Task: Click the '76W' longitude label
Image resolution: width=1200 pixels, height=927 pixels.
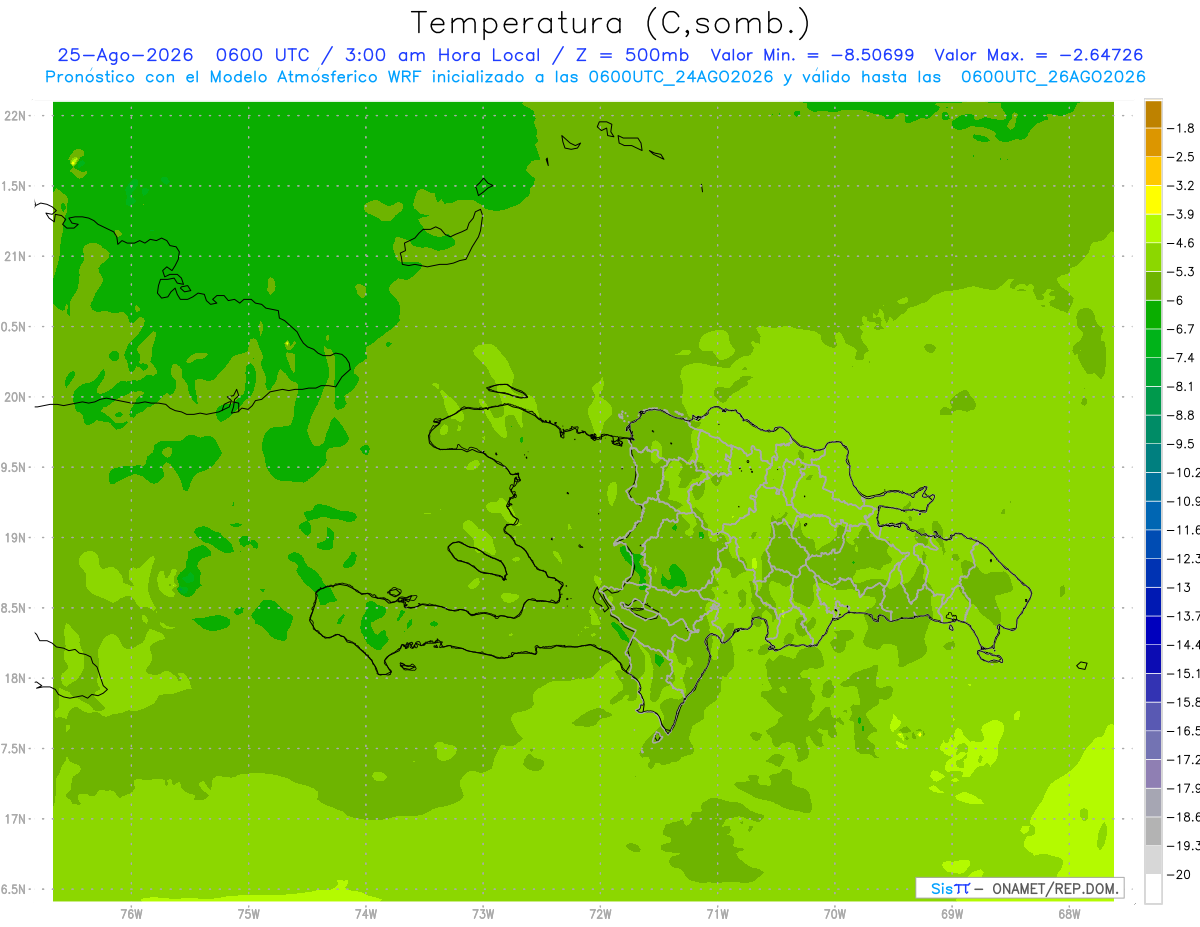Action: click(x=131, y=914)
